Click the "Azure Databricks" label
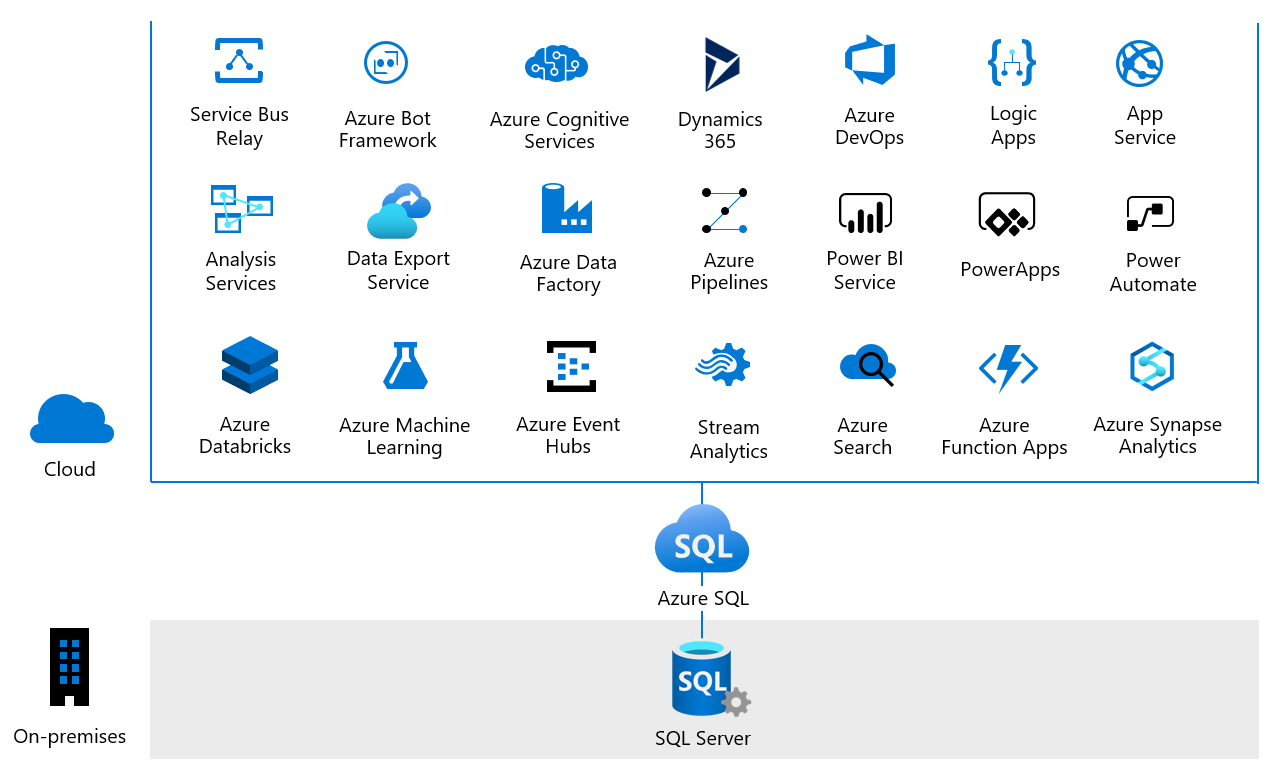This screenshot has width=1286, height=781. [245, 435]
